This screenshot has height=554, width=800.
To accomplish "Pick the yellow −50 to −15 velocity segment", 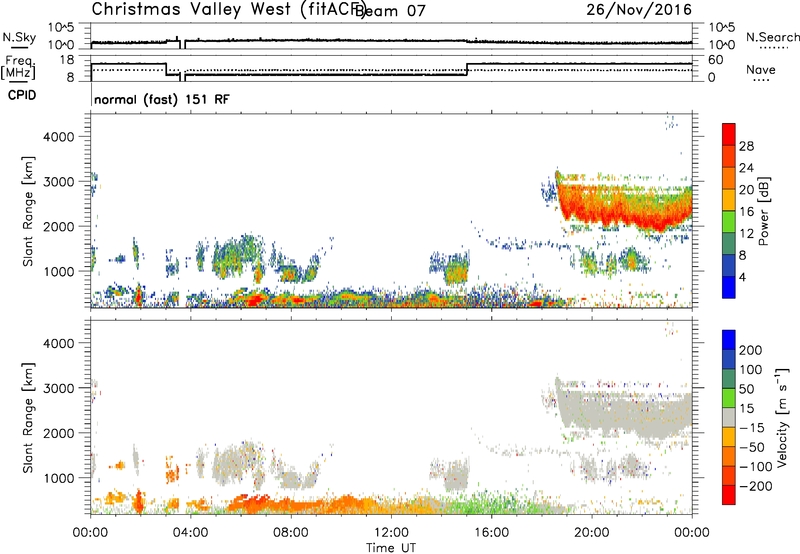I will point(729,437).
